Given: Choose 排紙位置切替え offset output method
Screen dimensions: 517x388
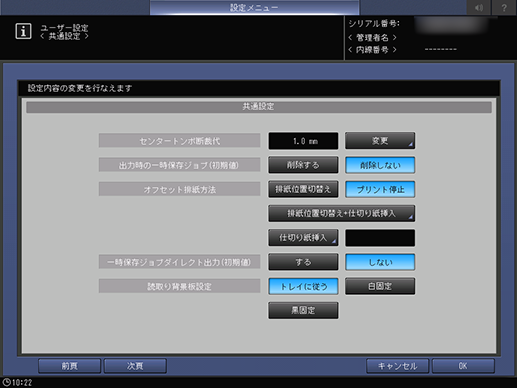Looking at the screenshot, I should (x=303, y=189).
